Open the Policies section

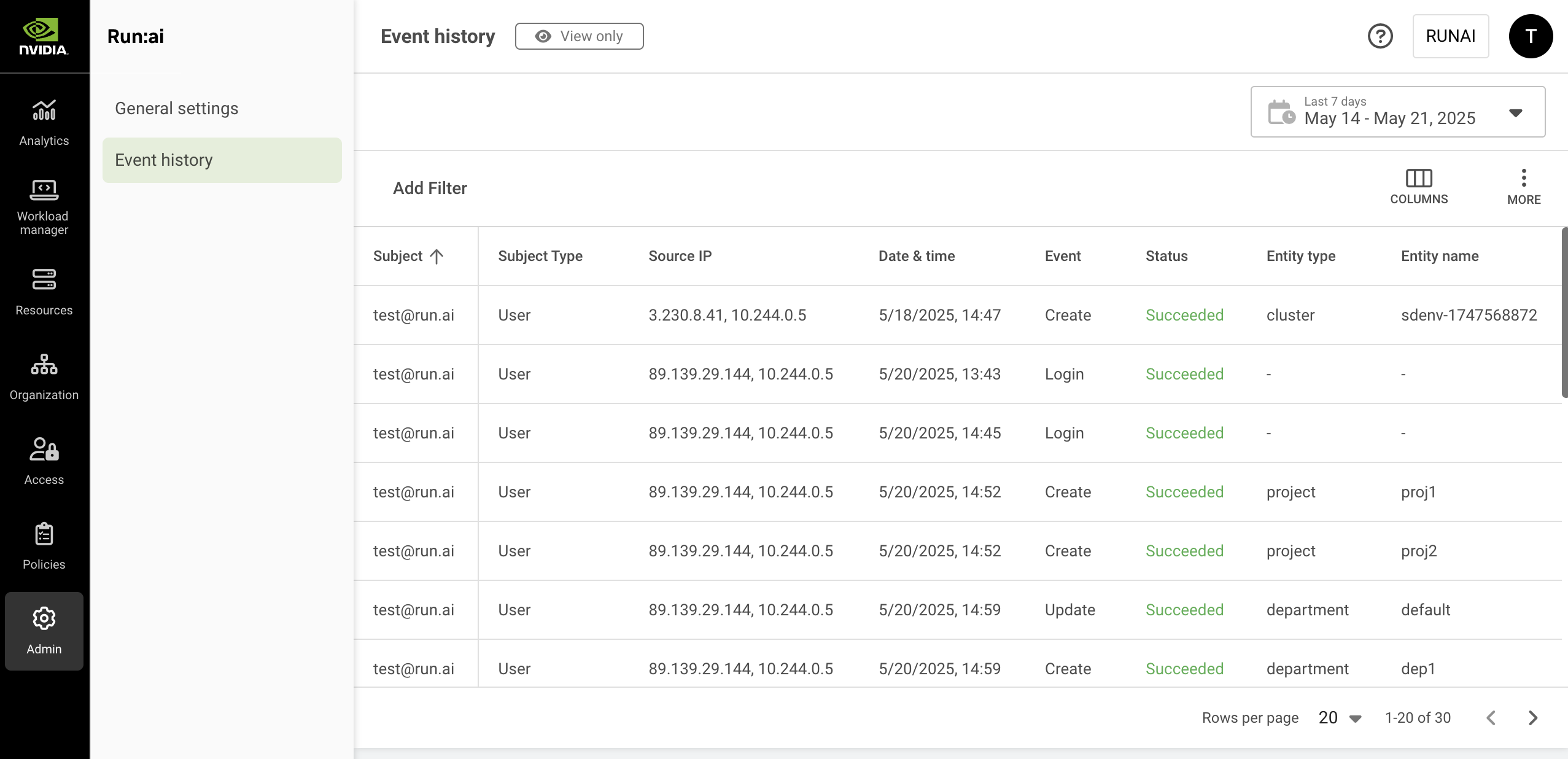[44, 546]
